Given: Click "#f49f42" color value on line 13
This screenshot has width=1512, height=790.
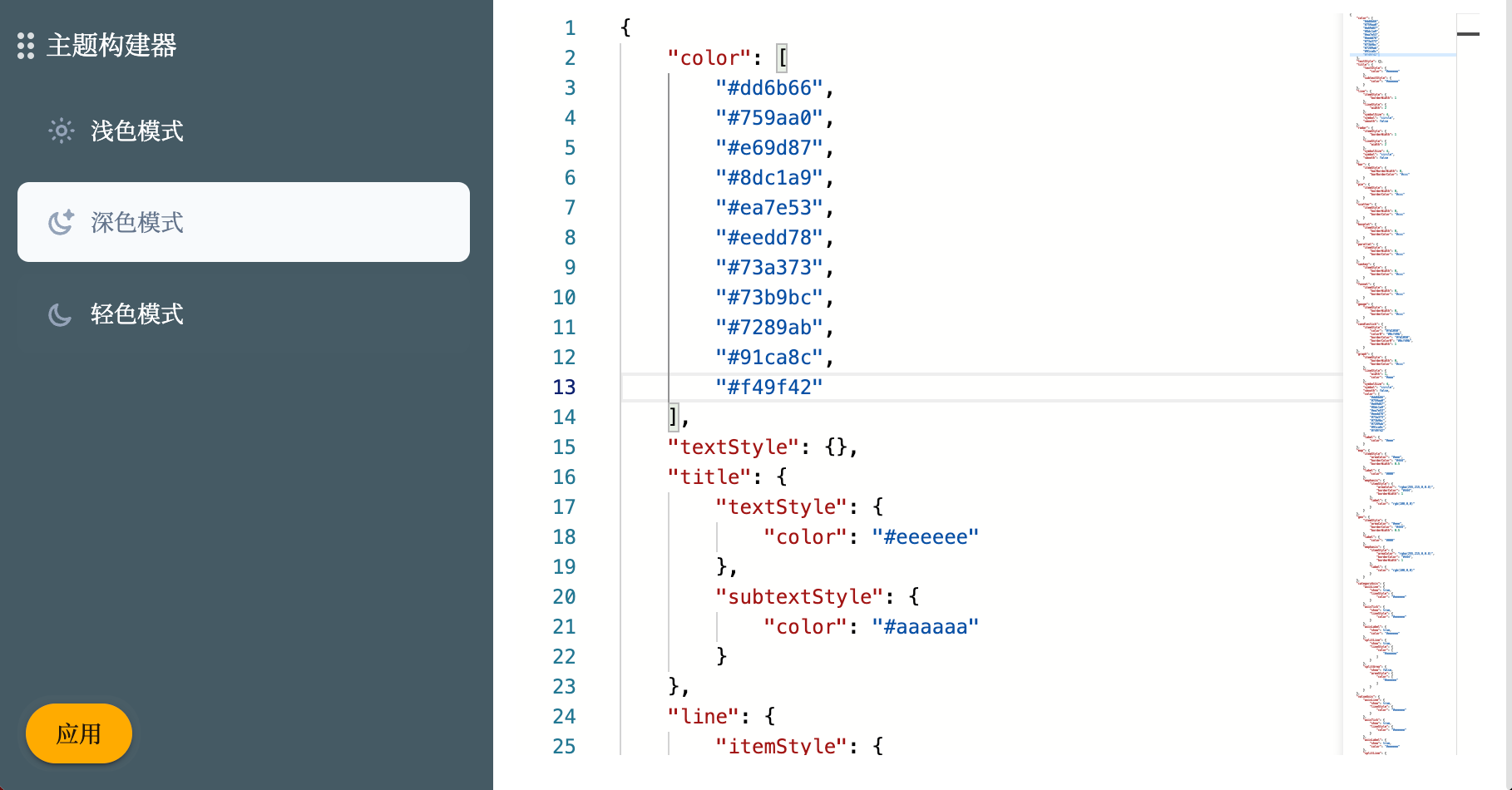Looking at the screenshot, I should click(771, 386).
